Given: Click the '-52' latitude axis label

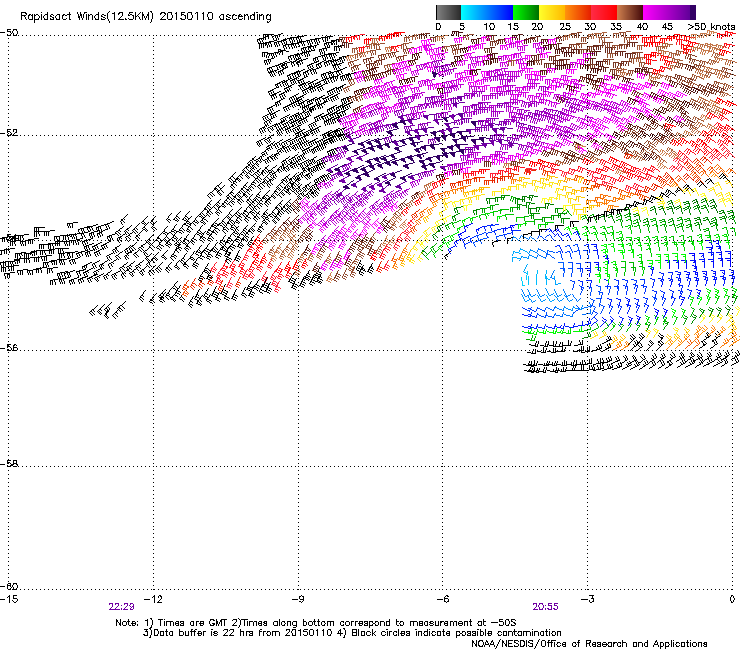Looking at the screenshot, I should click(9, 133).
